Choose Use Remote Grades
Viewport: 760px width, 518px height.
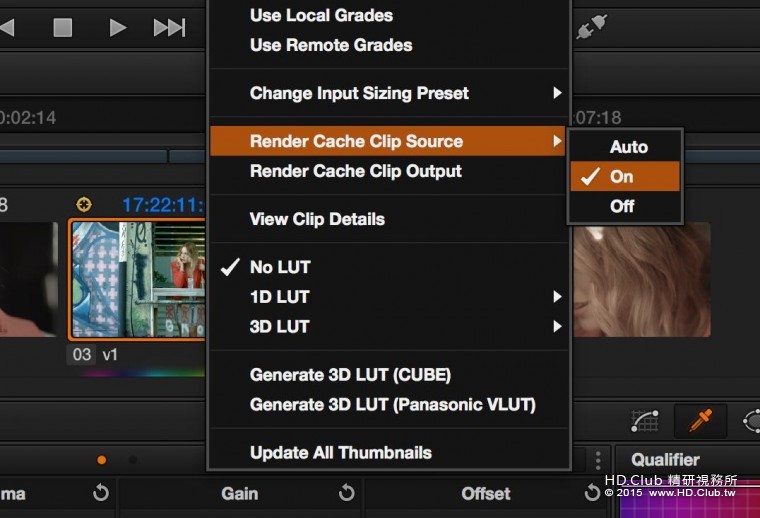(x=330, y=45)
